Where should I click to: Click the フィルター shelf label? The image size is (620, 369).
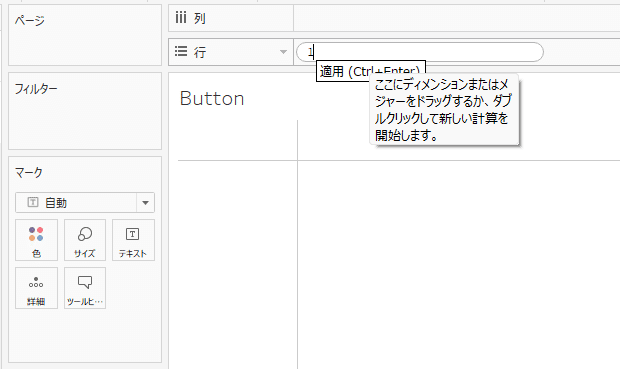click(36, 89)
